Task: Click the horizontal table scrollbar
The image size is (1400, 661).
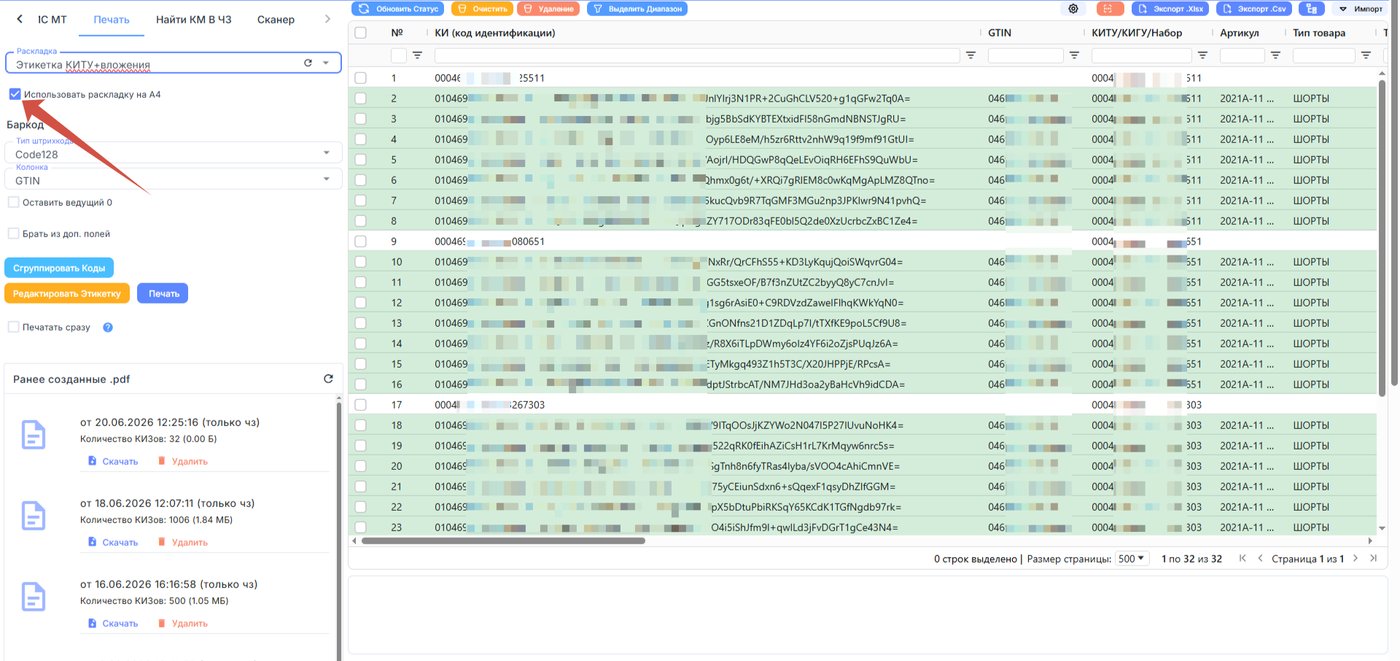Action: [503, 541]
